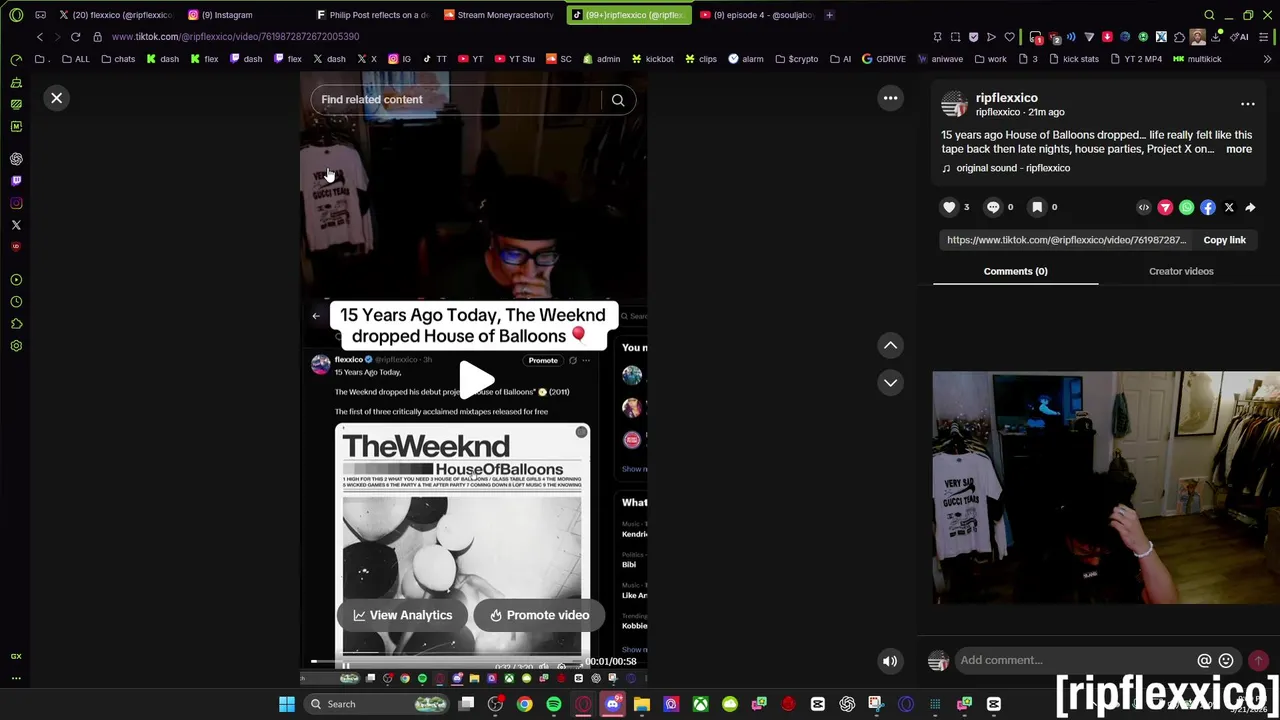Send to friends with the red paper plane icon
The width and height of the screenshot is (1280, 720).
1165,208
